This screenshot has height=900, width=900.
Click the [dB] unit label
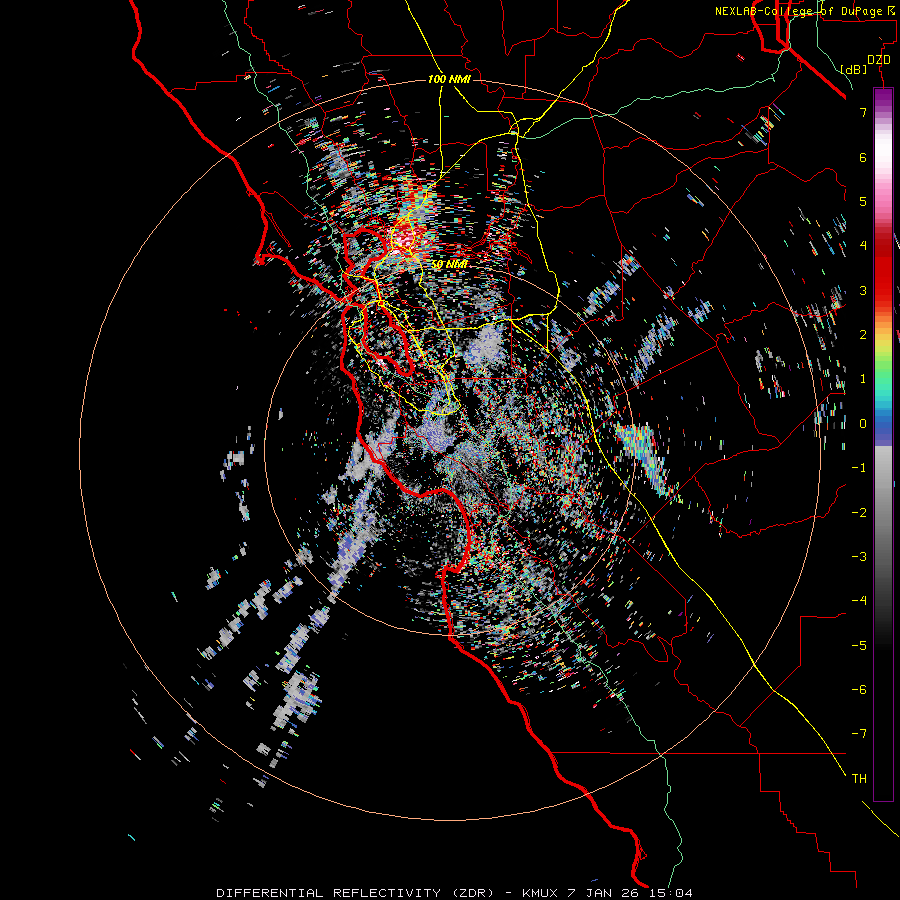854,69
